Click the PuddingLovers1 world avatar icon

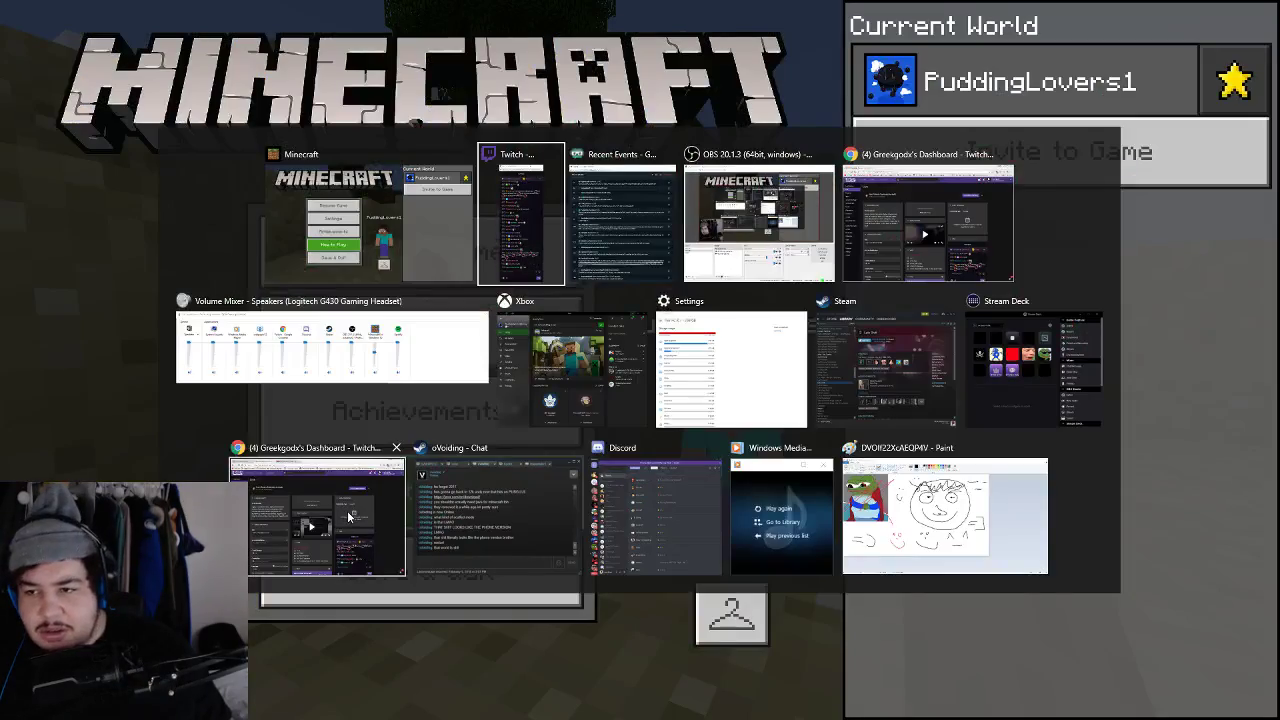pos(890,81)
